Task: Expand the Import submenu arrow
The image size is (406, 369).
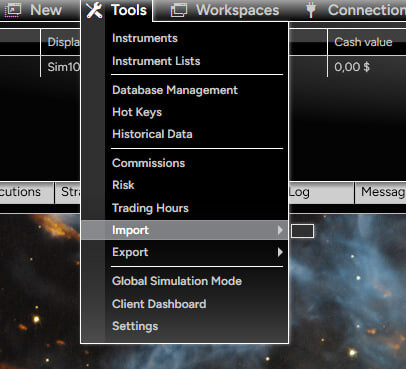Action: 280,230
